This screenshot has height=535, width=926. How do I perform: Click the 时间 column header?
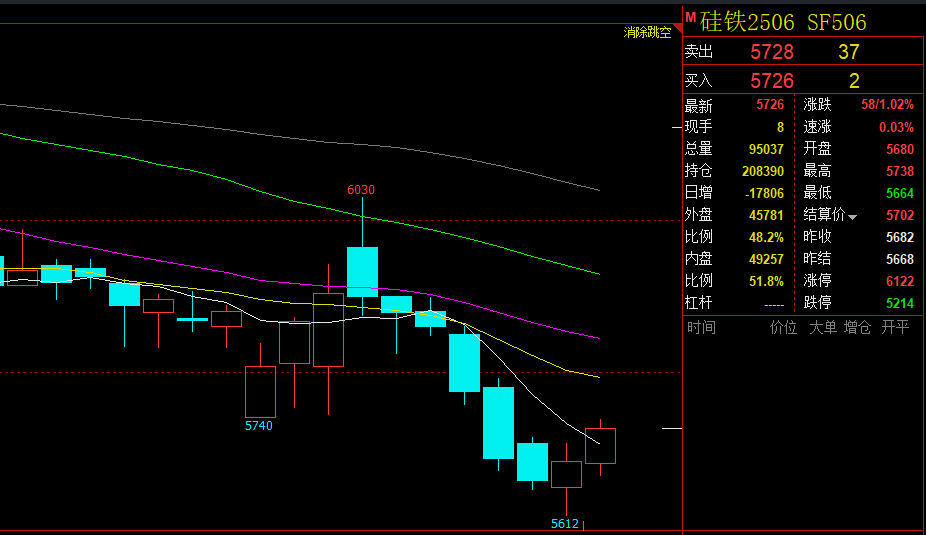[701, 327]
